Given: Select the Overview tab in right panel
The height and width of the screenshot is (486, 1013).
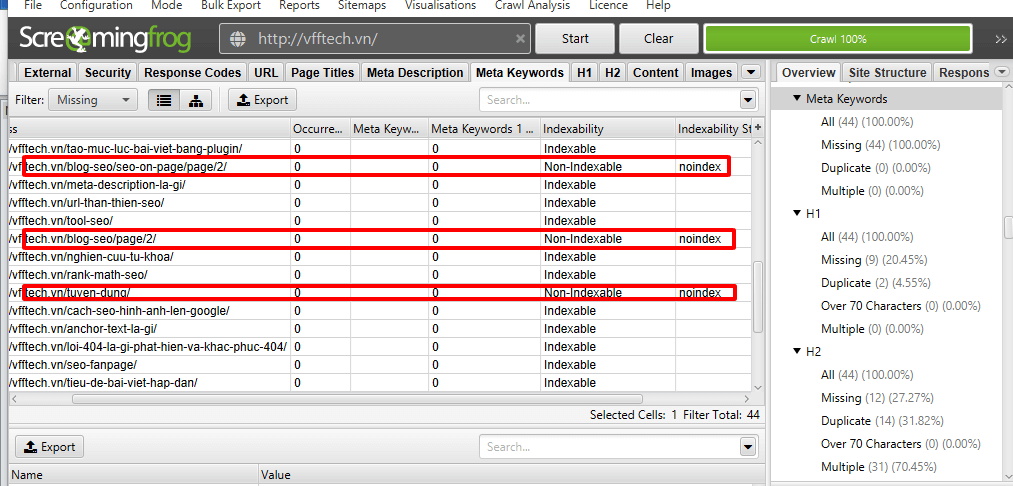Looking at the screenshot, I should pos(808,72).
